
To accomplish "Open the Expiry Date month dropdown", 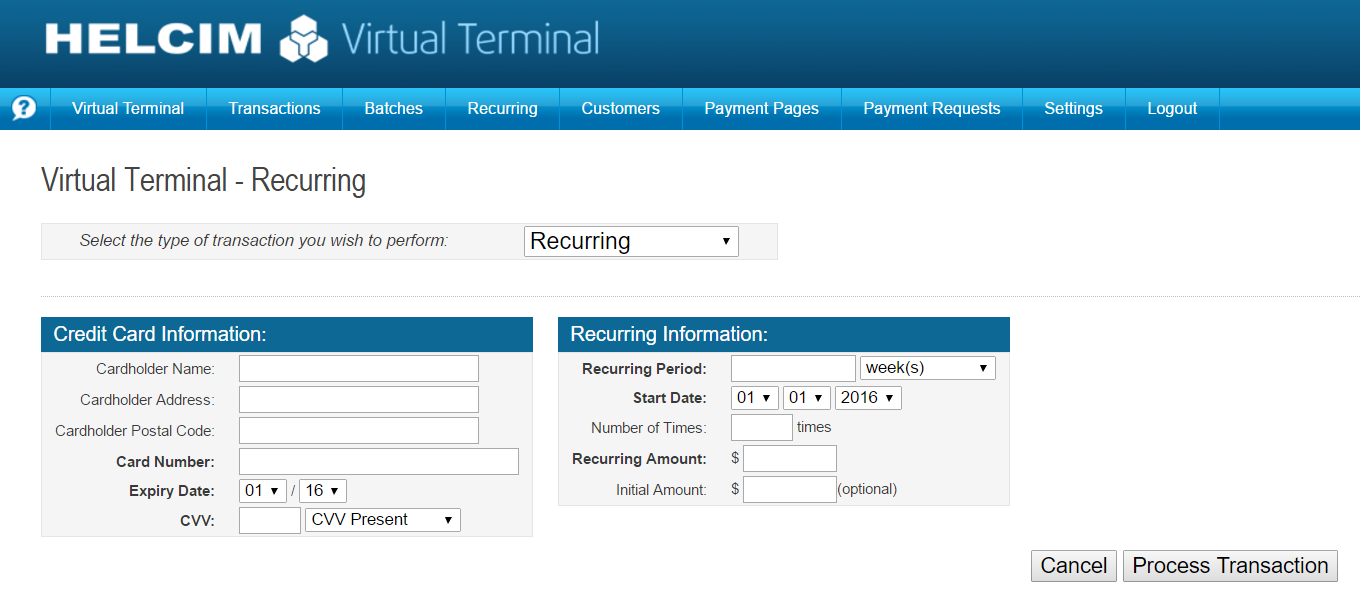I will point(262,490).
